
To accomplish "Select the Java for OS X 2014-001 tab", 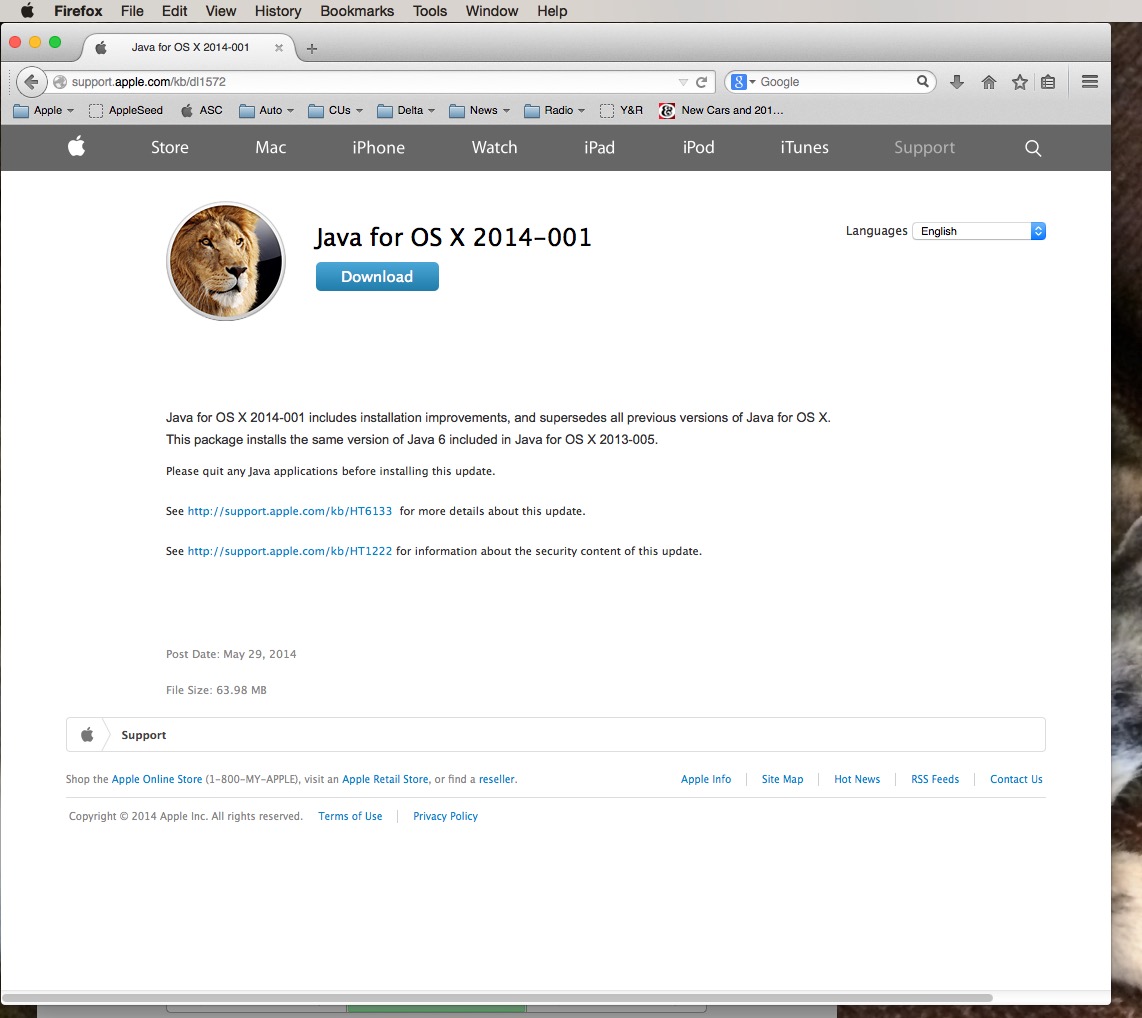I will [x=189, y=47].
